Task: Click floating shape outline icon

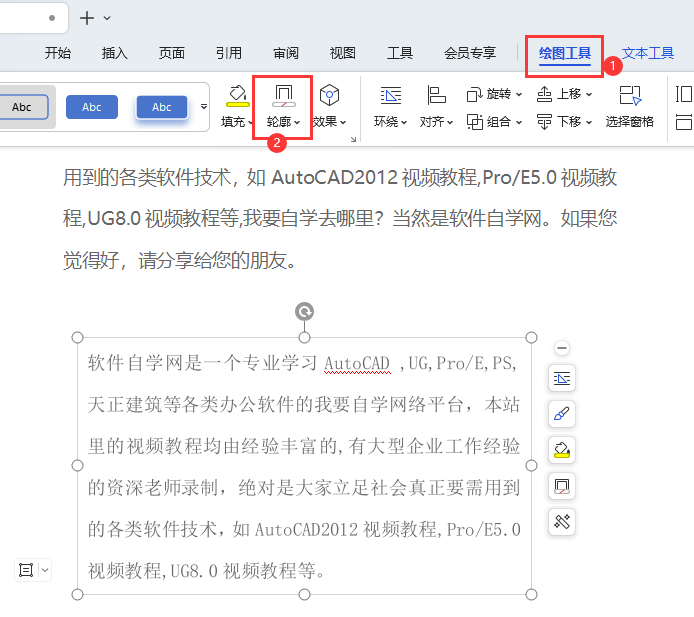Action: pos(562,486)
